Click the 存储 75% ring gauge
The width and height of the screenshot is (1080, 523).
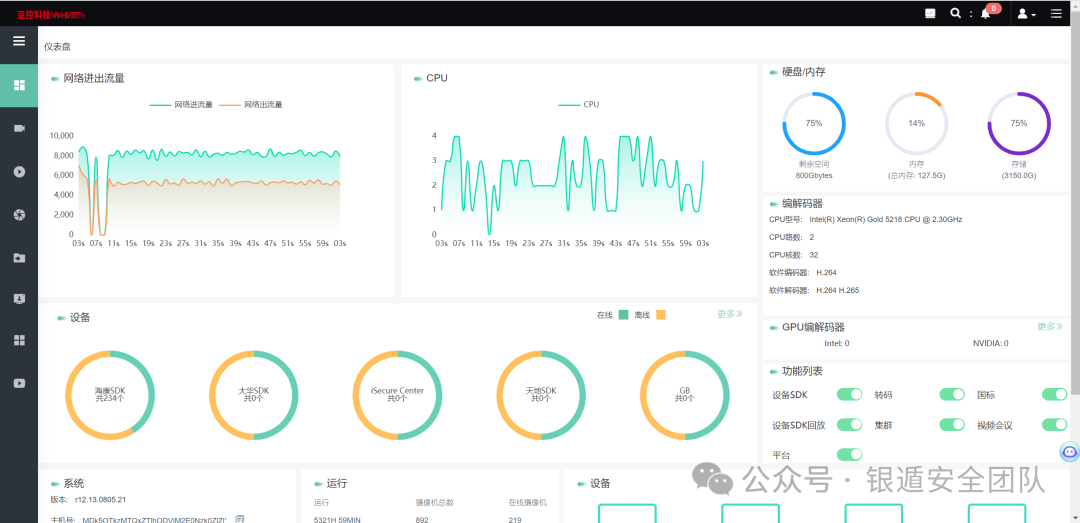[x=1019, y=123]
